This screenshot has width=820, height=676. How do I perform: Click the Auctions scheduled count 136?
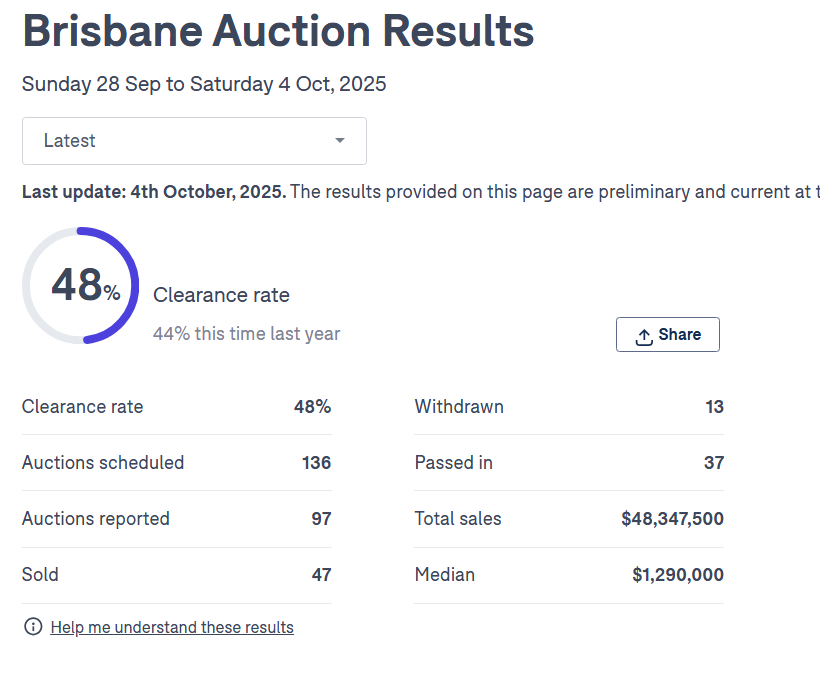pyautogui.click(x=316, y=463)
